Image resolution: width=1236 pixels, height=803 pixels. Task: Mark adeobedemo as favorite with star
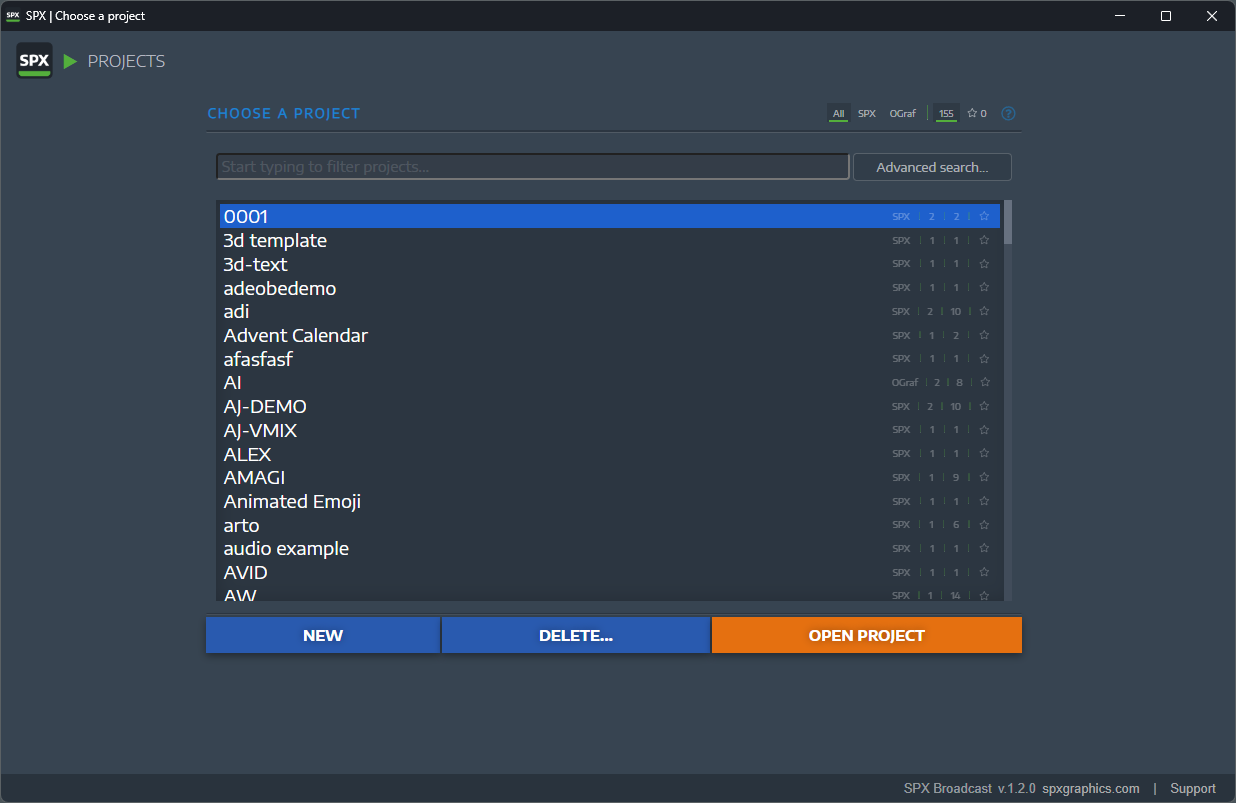[x=984, y=288]
